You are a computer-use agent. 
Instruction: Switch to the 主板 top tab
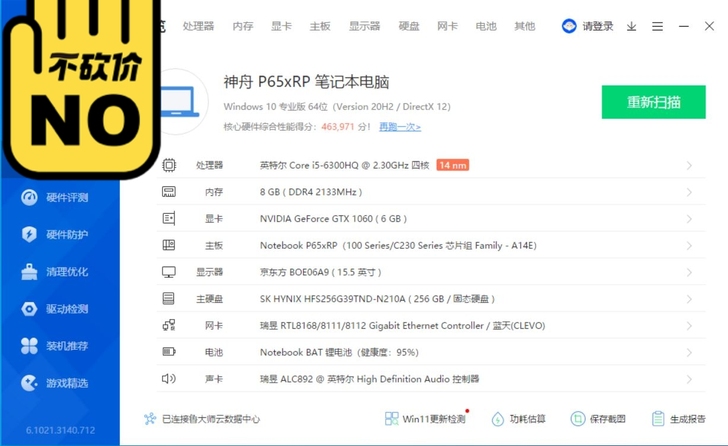pyautogui.click(x=320, y=26)
